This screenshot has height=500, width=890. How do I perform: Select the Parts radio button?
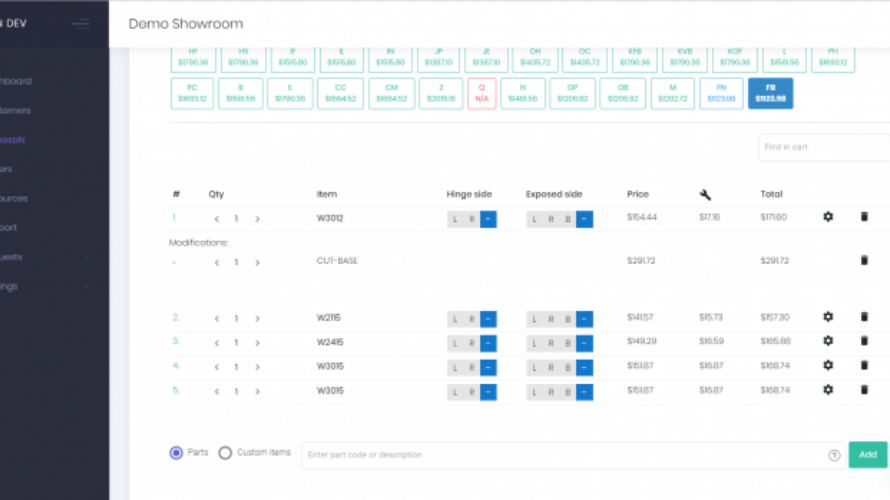[x=176, y=453]
